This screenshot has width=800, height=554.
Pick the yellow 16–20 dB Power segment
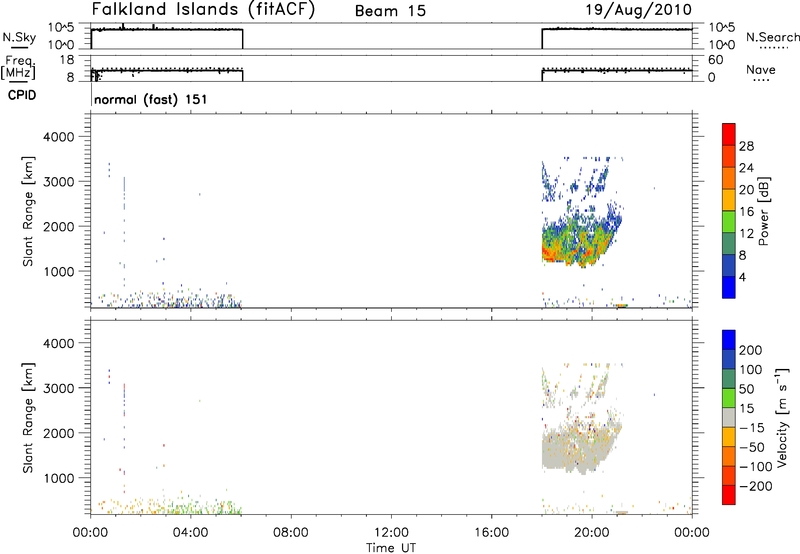(x=729, y=199)
